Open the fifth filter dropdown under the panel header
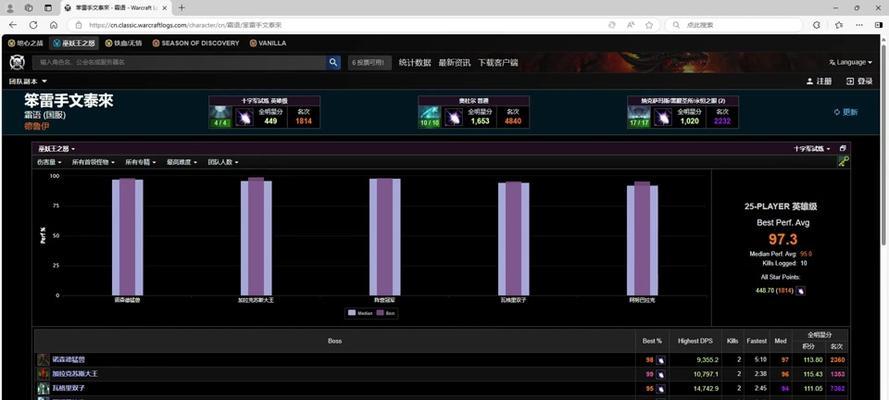Viewport: 889px width, 400px height. (223, 162)
